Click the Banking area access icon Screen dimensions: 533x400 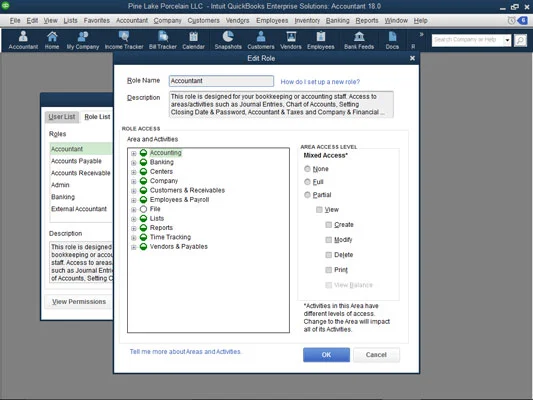coord(143,162)
